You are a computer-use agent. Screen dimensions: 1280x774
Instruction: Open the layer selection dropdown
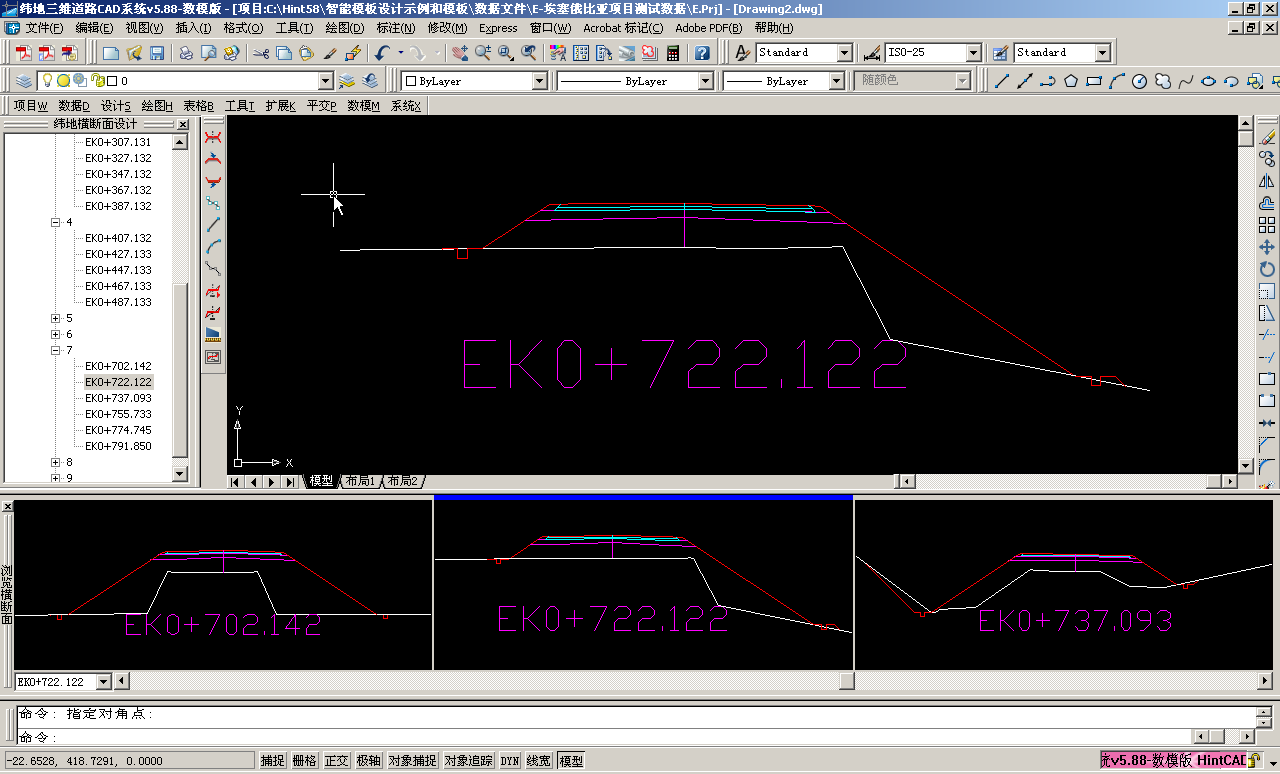pos(325,81)
